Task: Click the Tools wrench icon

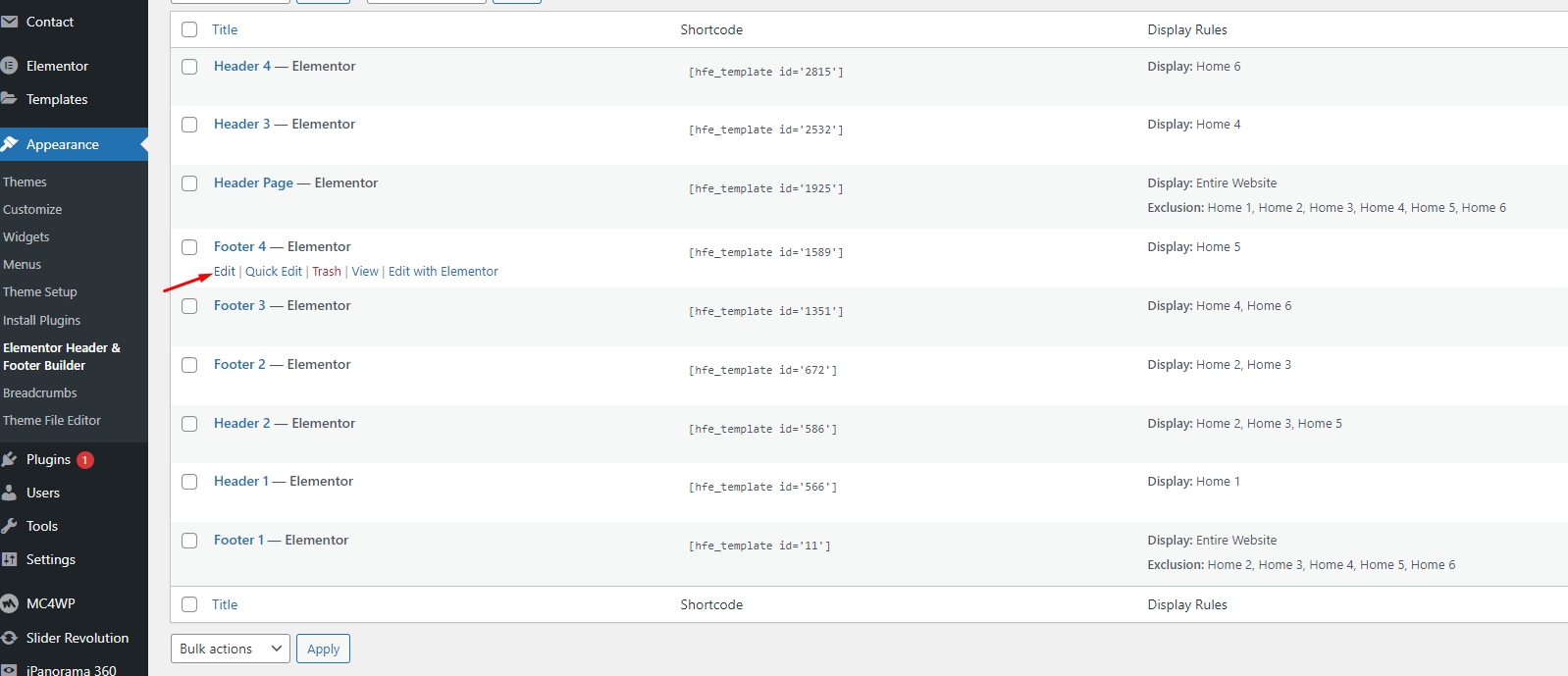Action: click(10, 526)
